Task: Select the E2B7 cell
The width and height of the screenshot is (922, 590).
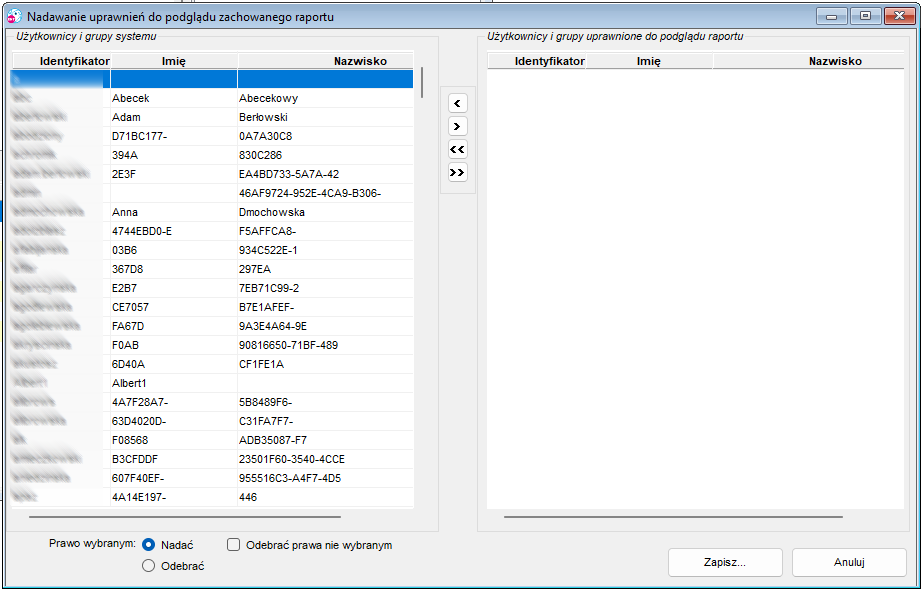Action: pos(174,288)
